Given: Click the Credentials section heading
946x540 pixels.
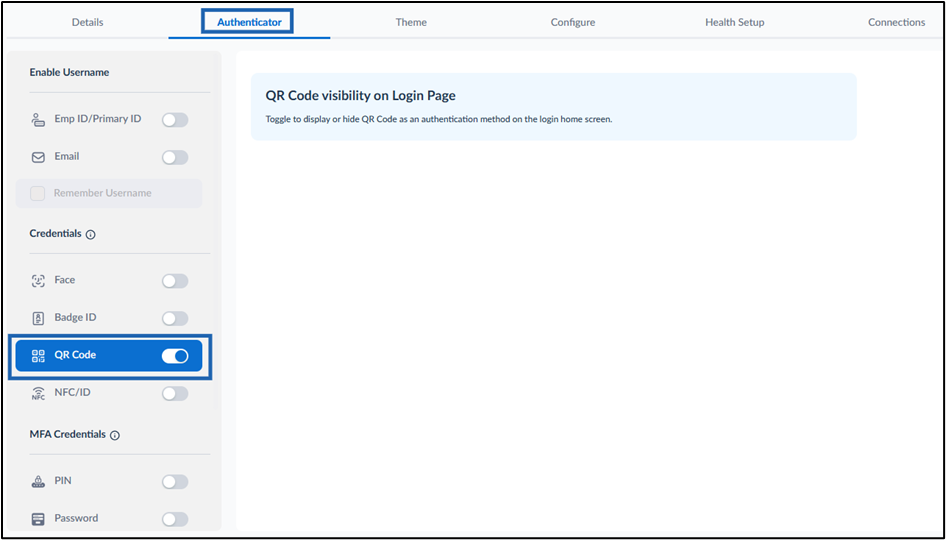Looking at the screenshot, I should [x=56, y=233].
